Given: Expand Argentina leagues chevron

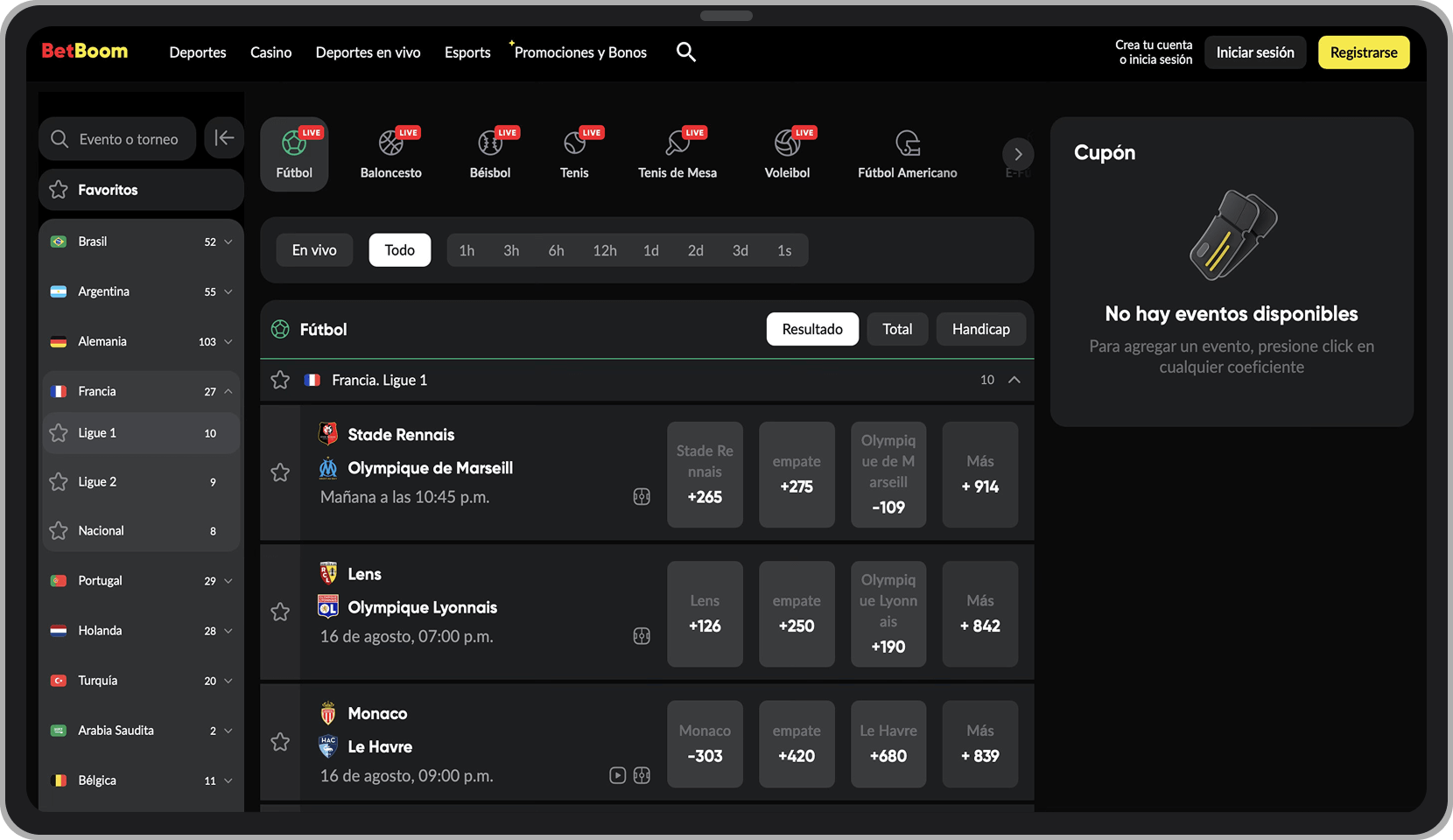Looking at the screenshot, I should [x=228, y=291].
